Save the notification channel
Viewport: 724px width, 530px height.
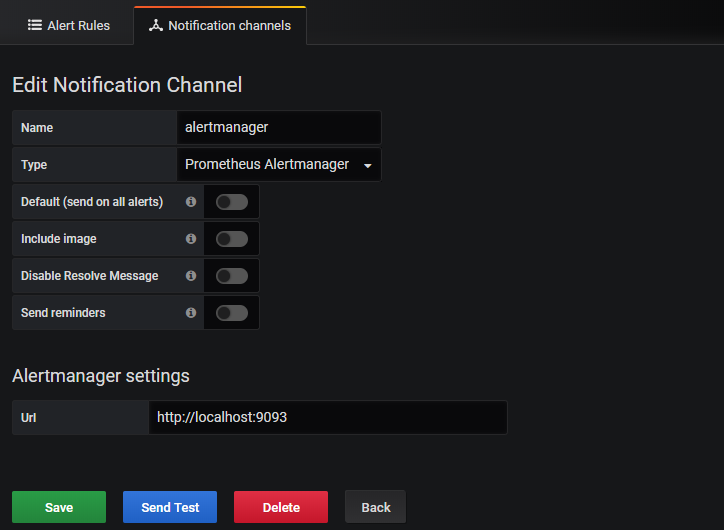pyautogui.click(x=59, y=507)
